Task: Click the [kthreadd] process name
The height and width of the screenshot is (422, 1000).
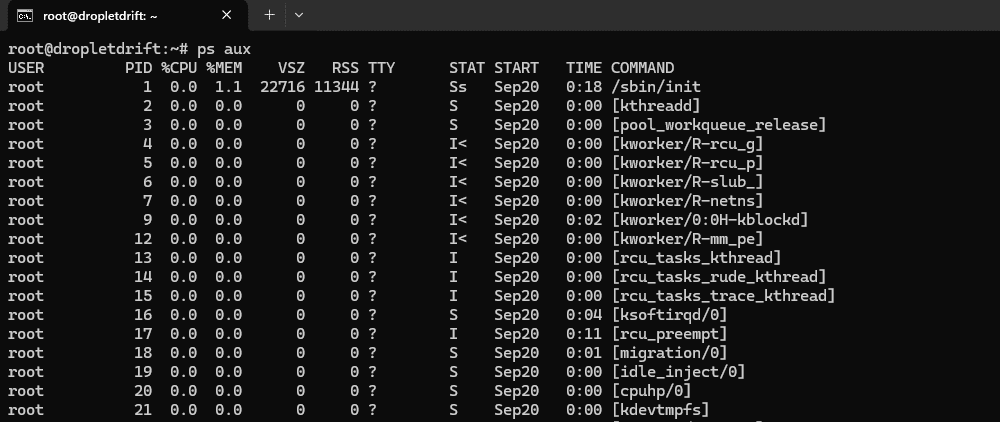Action: (x=656, y=106)
